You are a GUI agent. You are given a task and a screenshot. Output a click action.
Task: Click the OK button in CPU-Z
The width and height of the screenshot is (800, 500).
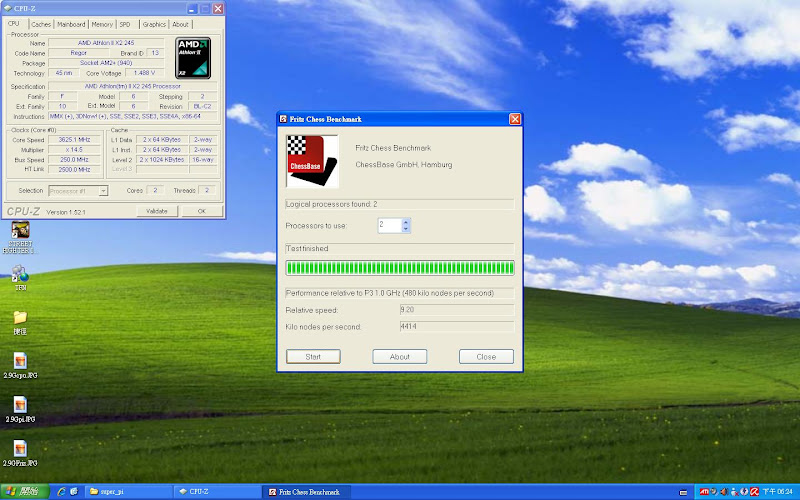(x=202, y=211)
